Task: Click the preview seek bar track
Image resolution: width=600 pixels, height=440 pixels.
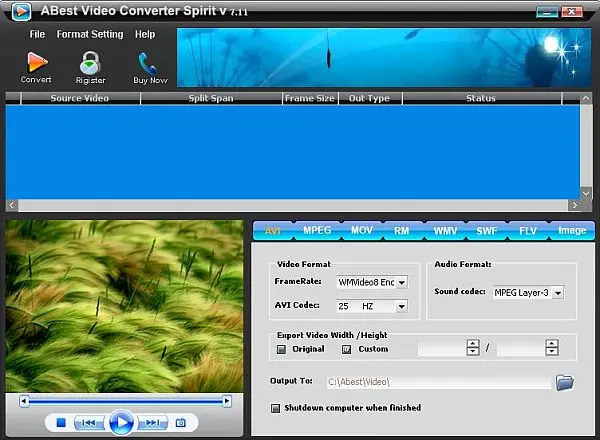Action: point(126,401)
